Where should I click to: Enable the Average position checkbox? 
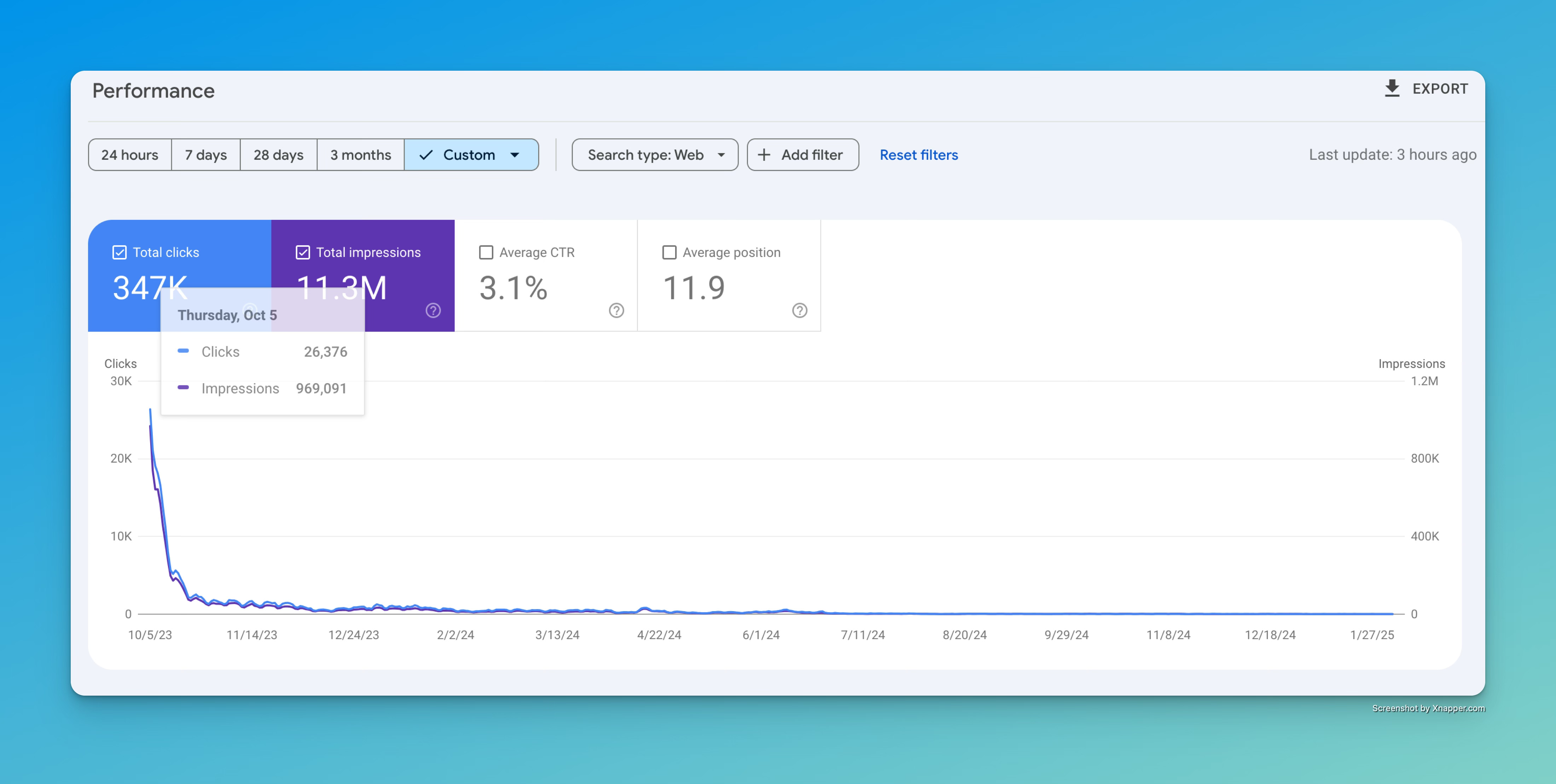(x=669, y=252)
